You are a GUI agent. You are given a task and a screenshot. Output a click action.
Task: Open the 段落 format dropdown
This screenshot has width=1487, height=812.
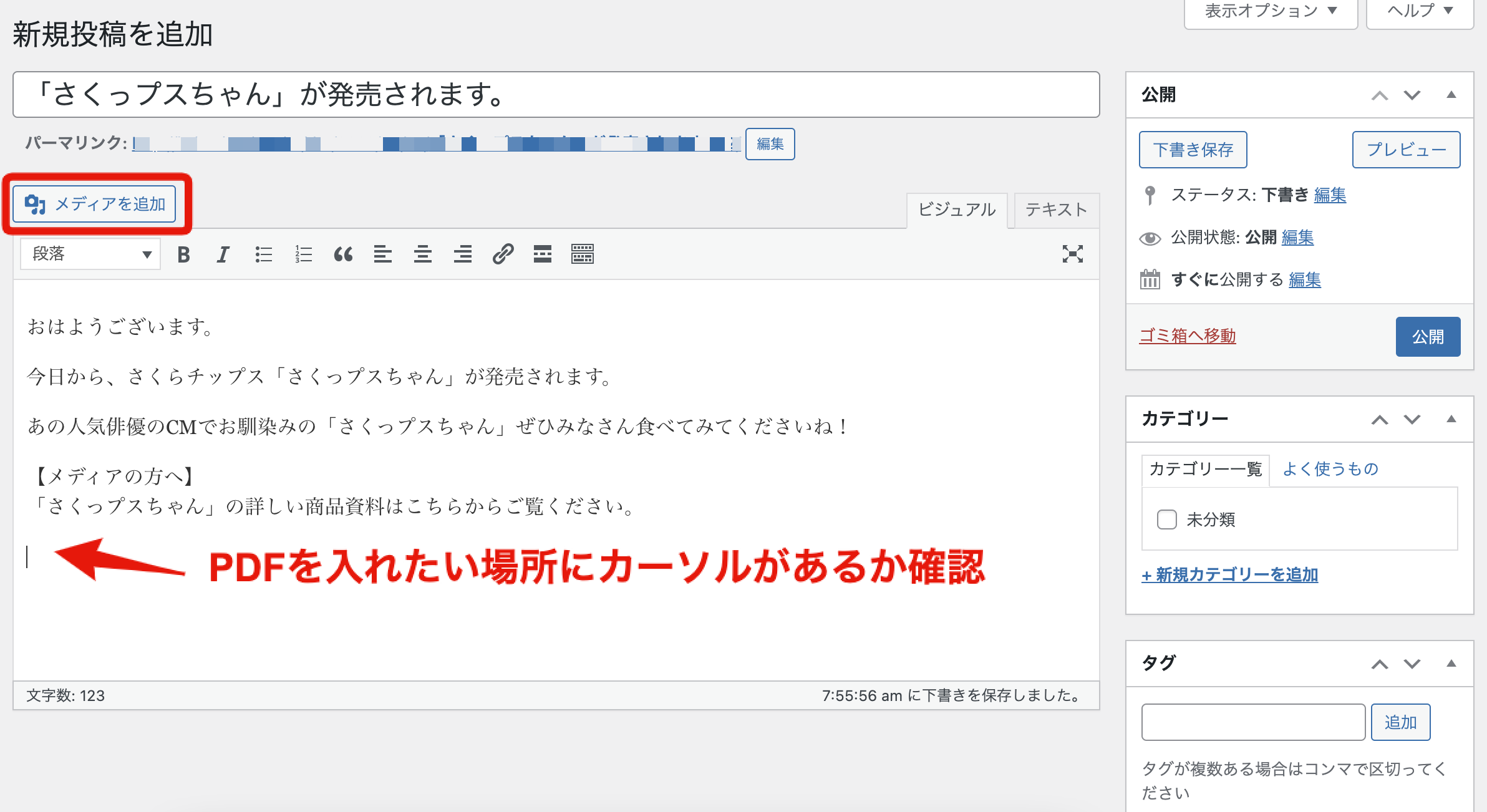click(x=90, y=254)
